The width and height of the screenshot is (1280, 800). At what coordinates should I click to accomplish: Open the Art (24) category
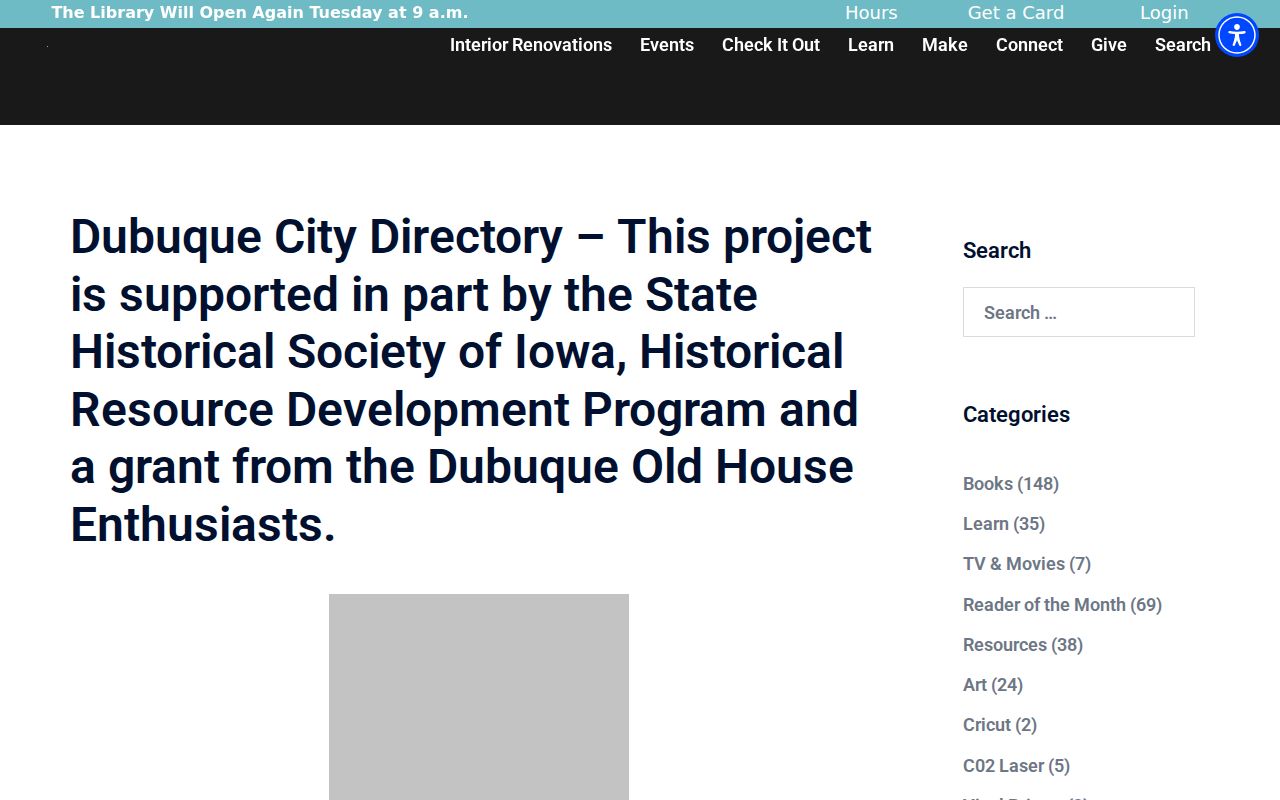click(993, 685)
